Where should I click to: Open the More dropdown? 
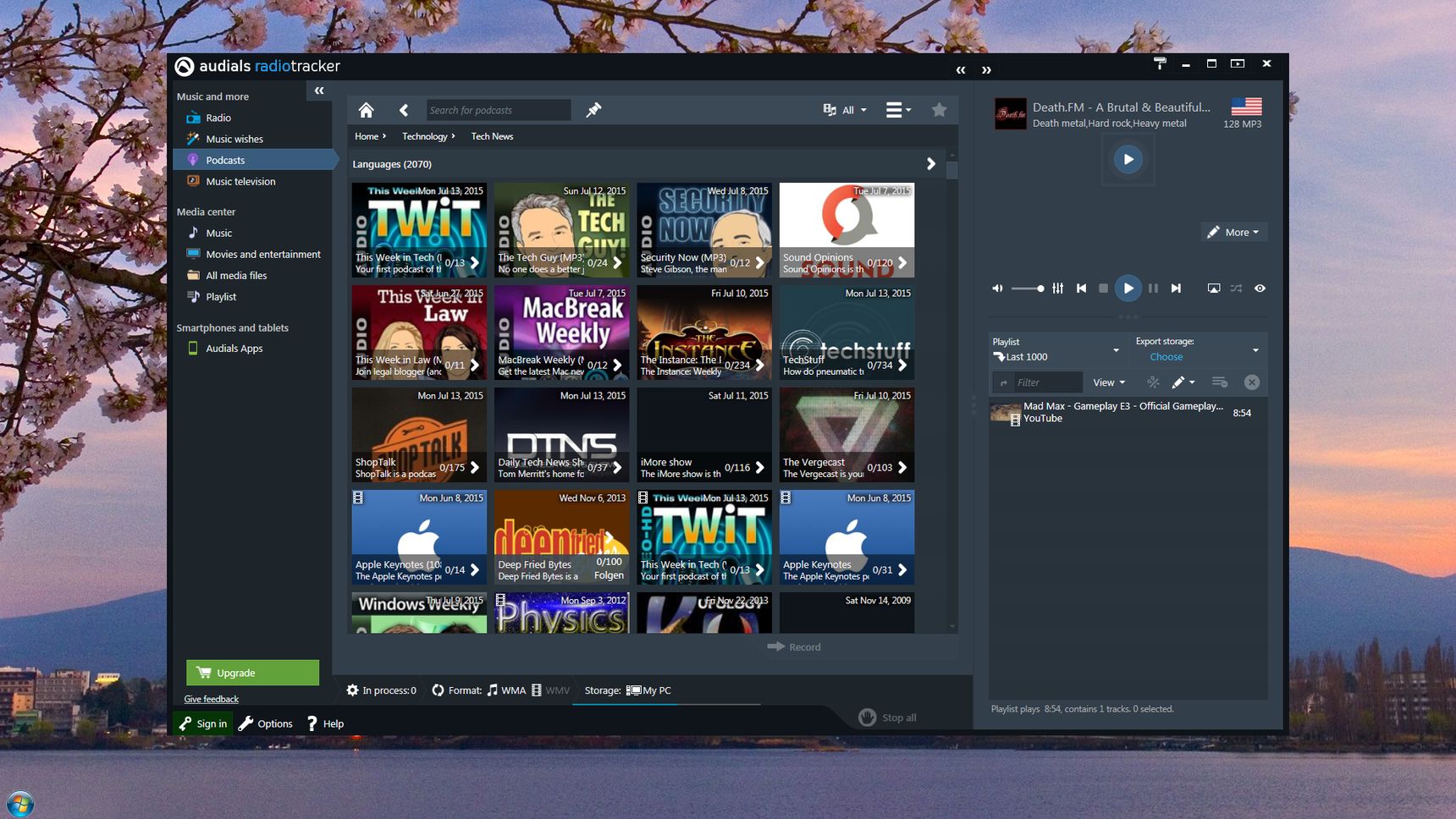pyautogui.click(x=1233, y=232)
